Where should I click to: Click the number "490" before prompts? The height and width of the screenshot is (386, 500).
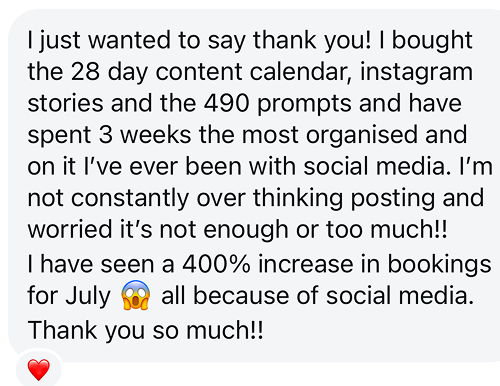(227, 103)
